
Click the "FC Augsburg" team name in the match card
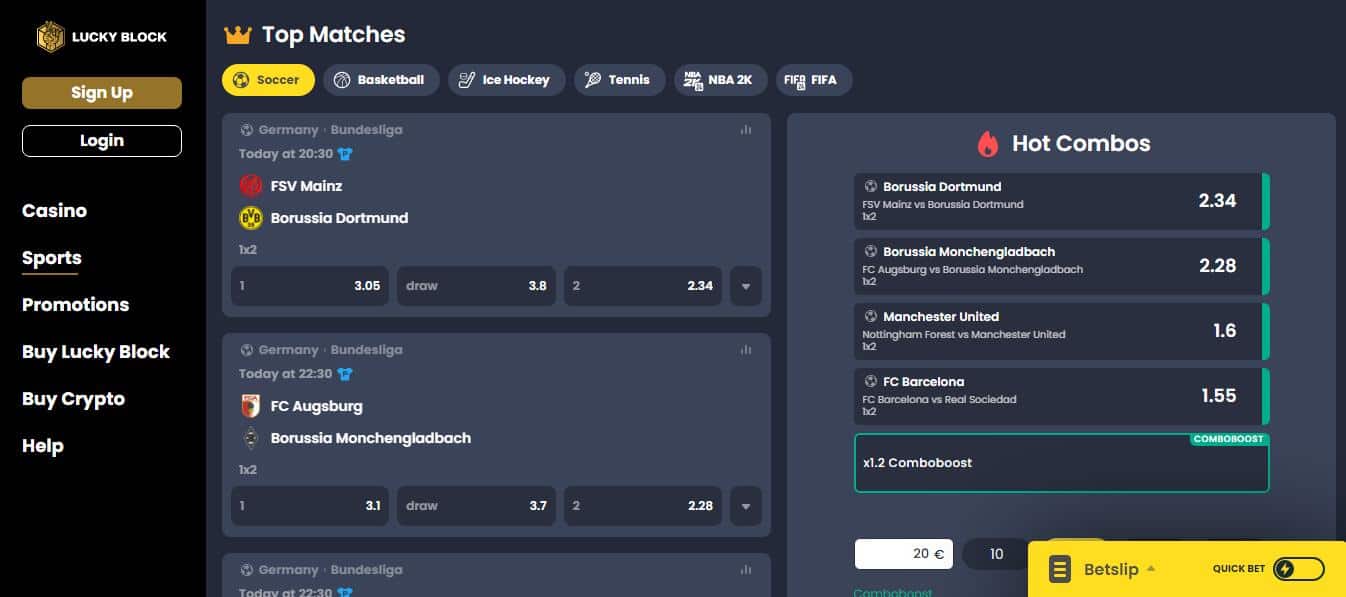click(317, 406)
